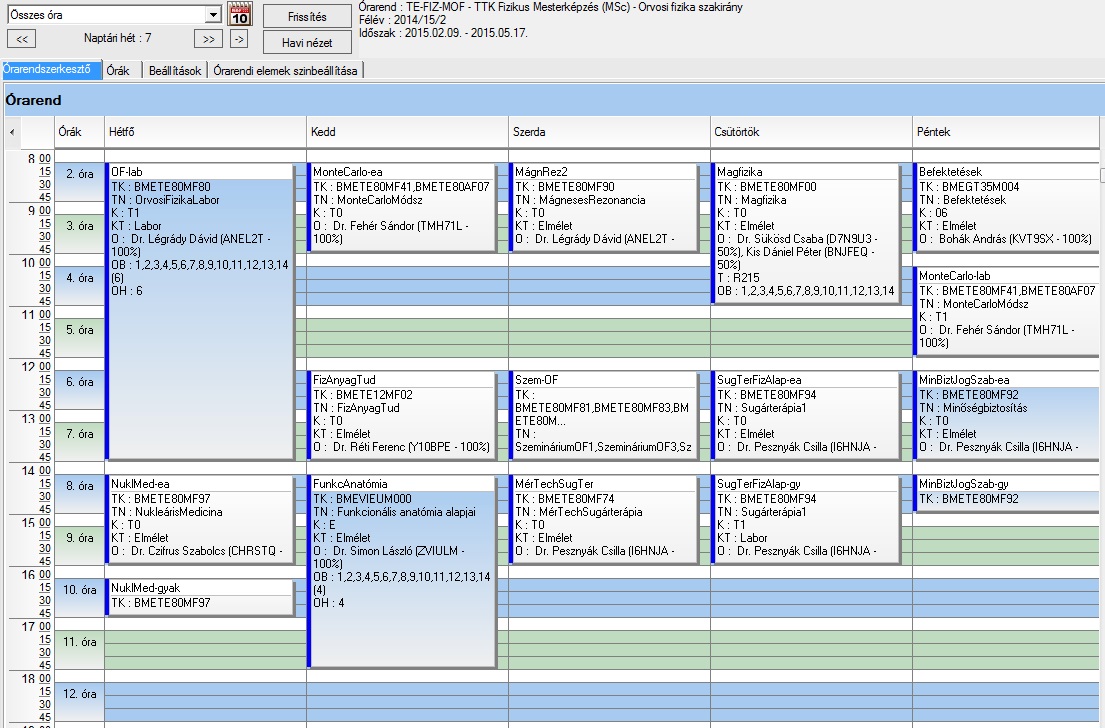Go to next week with >> button
Viewport: 1105px width, 728px height.
(208, 39)
